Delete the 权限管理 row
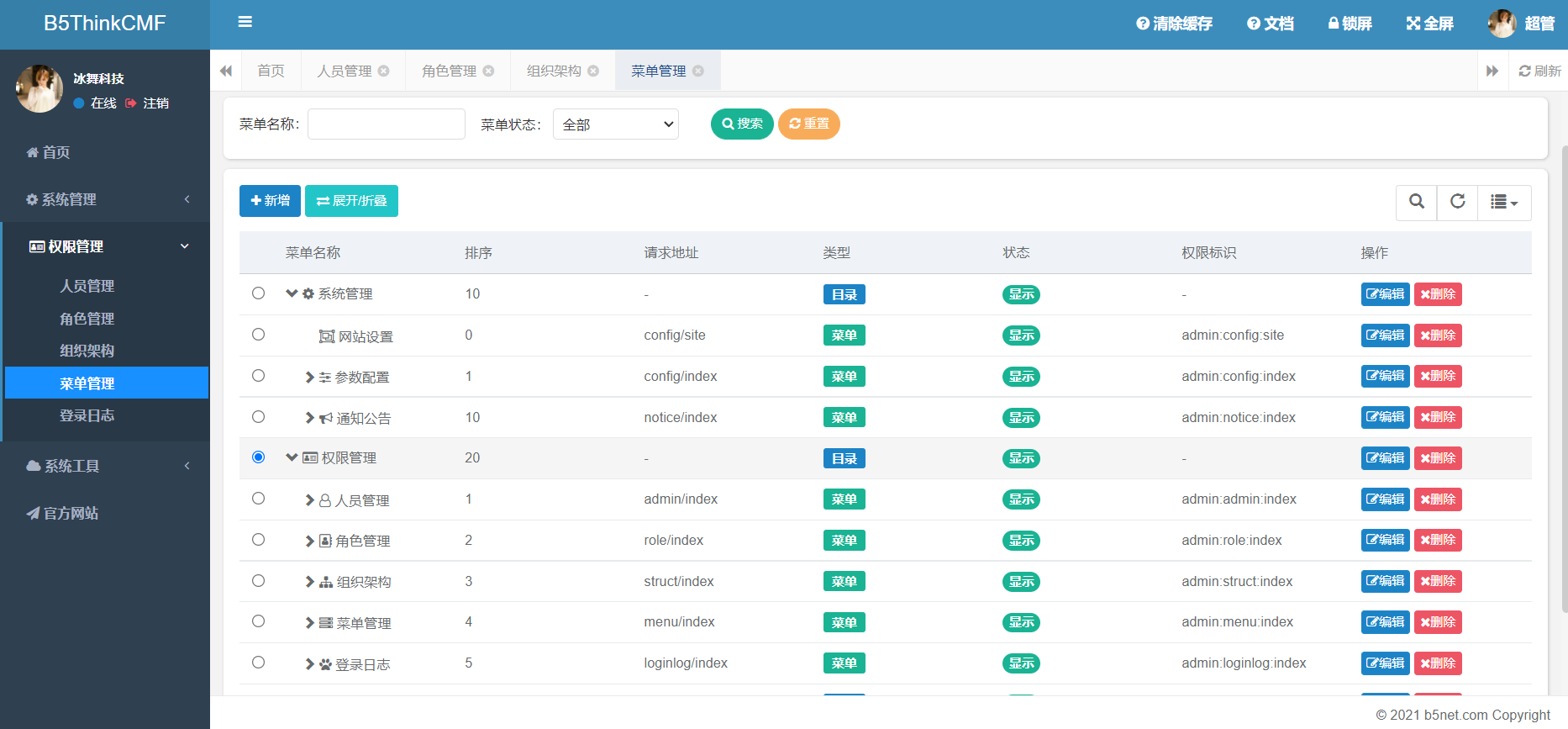Image resolution: width=1568 pixels, height=729 pixels. tap(1438, 458)
